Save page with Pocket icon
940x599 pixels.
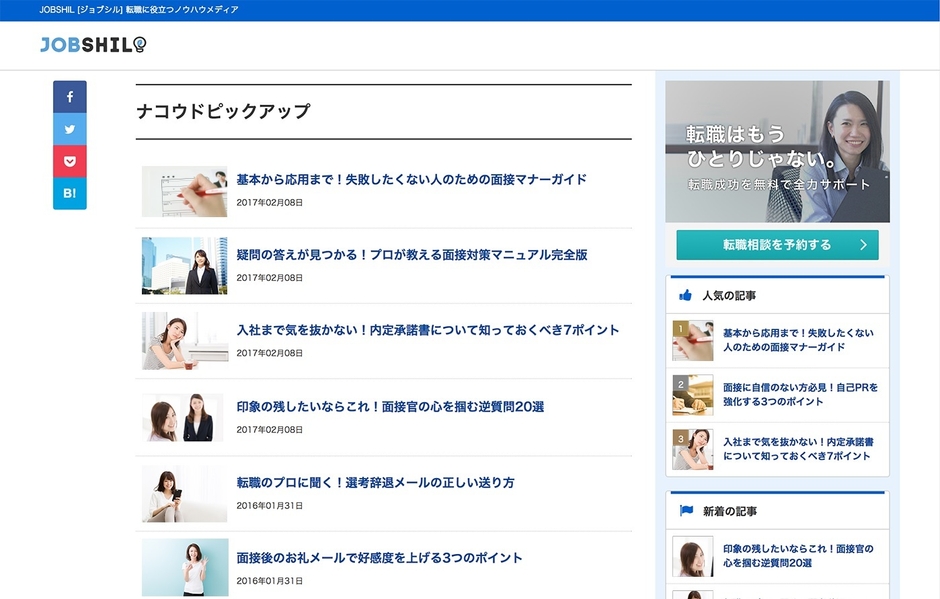click(x=70, y=161)
